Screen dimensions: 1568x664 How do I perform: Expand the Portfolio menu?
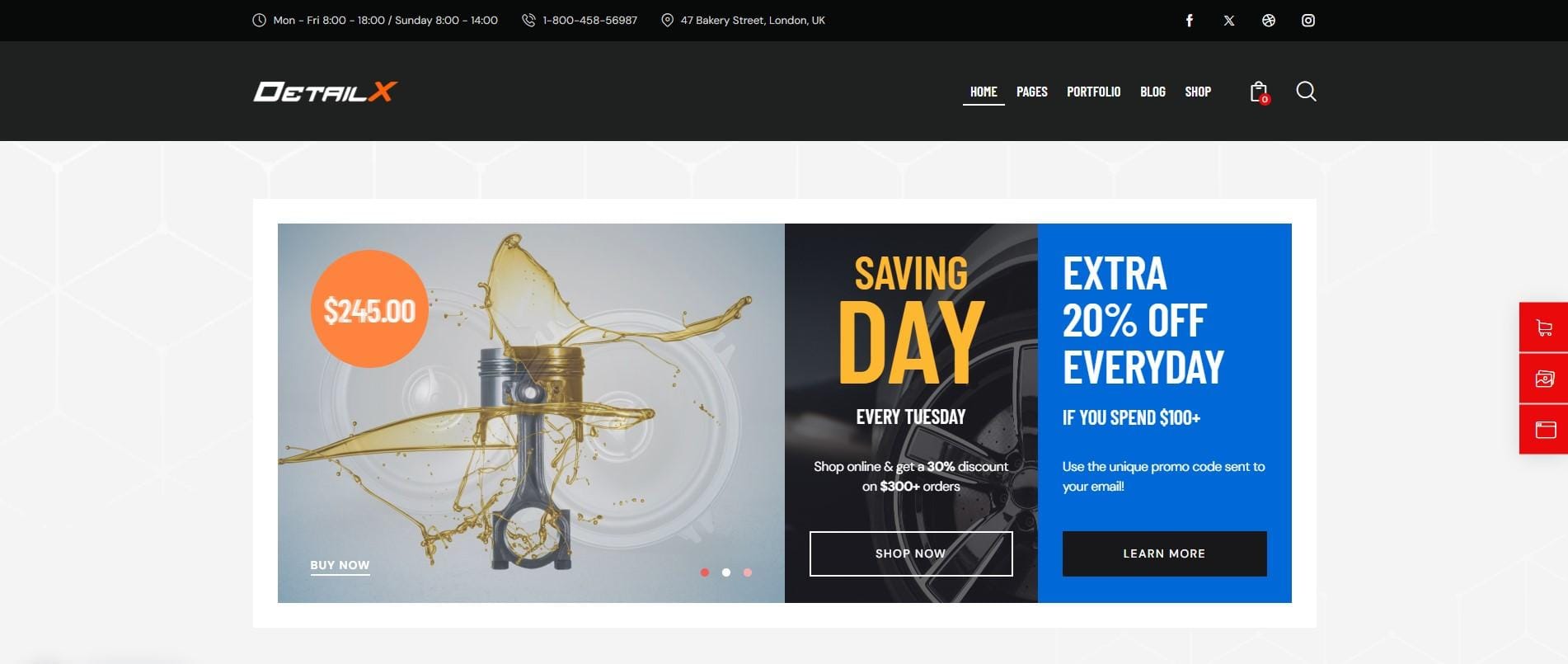[1094, 92]
